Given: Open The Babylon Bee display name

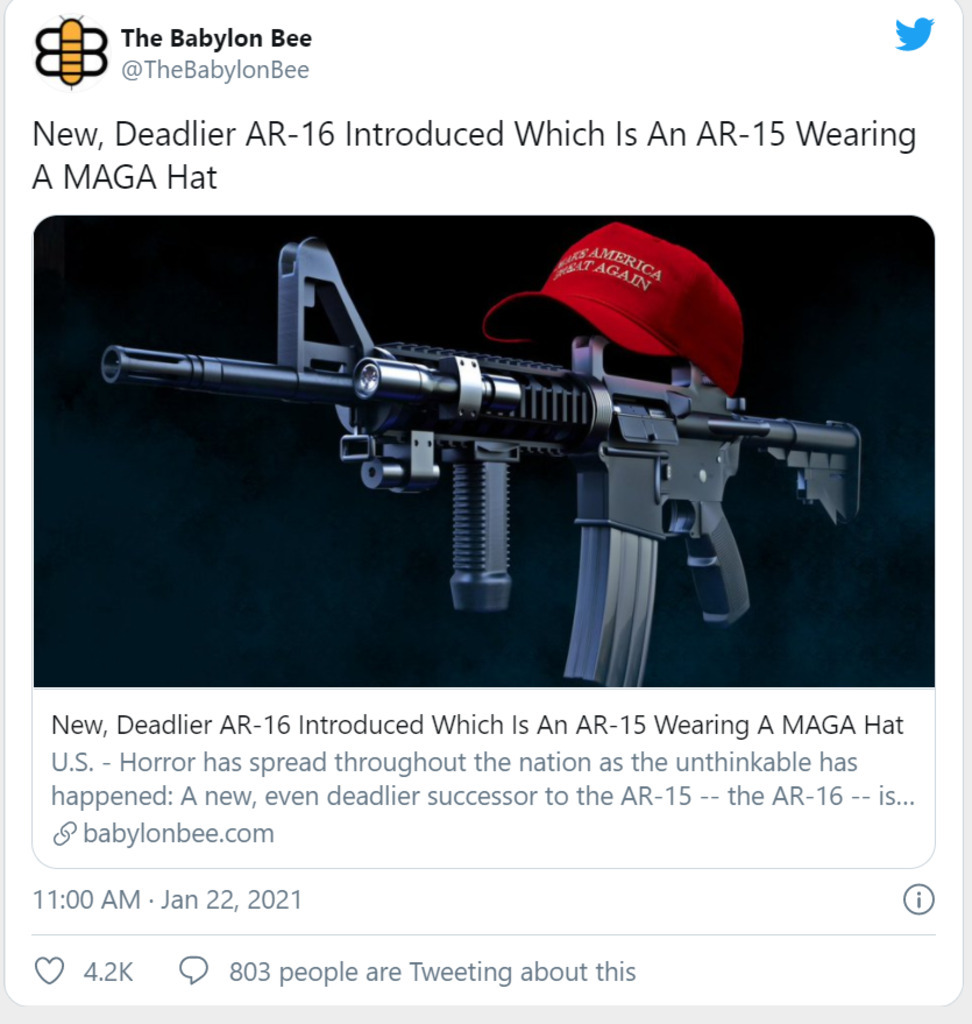Looking at the screenshot, I should [x=216, y=38].
